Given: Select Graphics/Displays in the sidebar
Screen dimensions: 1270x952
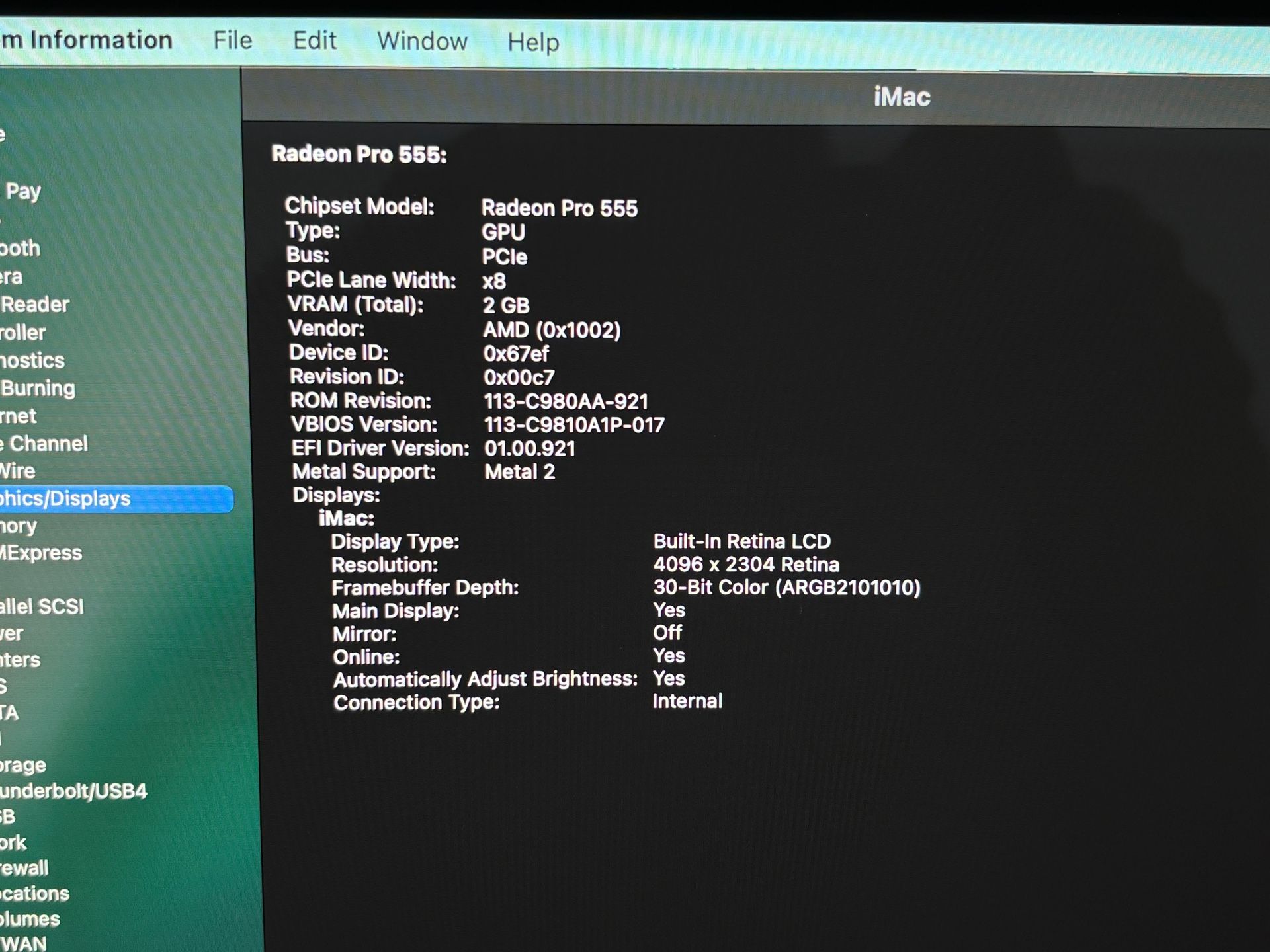Looking at the screenshot, I should click(x=116, y=498).
